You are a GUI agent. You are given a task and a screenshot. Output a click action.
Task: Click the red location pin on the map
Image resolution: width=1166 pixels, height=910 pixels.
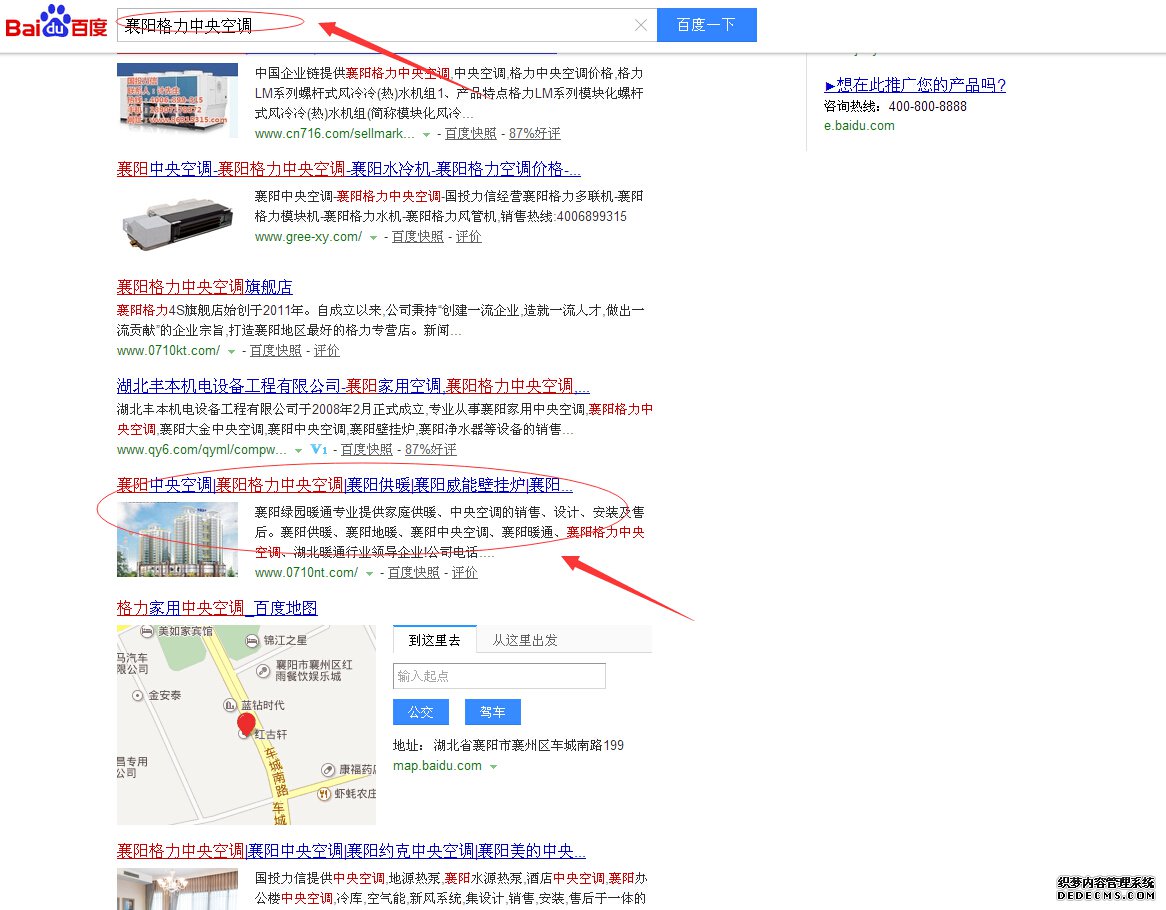(246, 723)
